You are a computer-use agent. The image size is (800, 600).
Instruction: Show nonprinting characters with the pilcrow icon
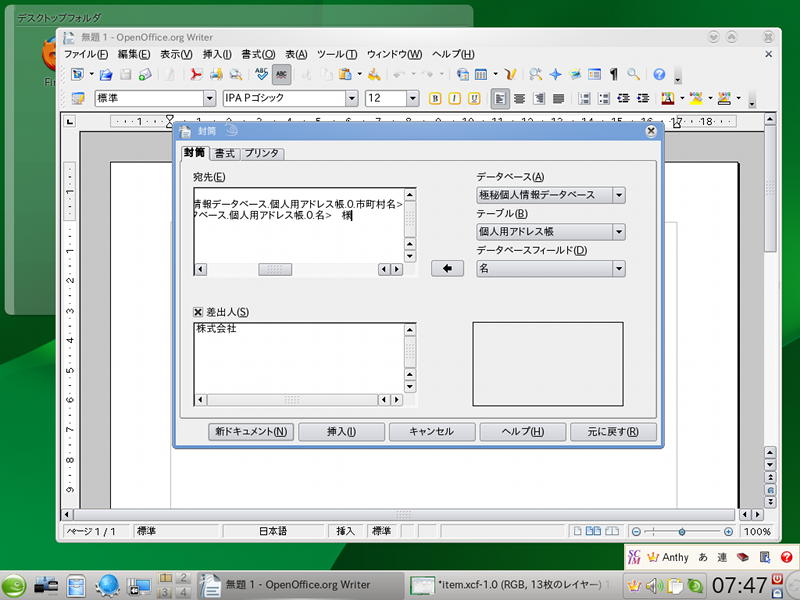pyautogui.click(x=614, y=74)
